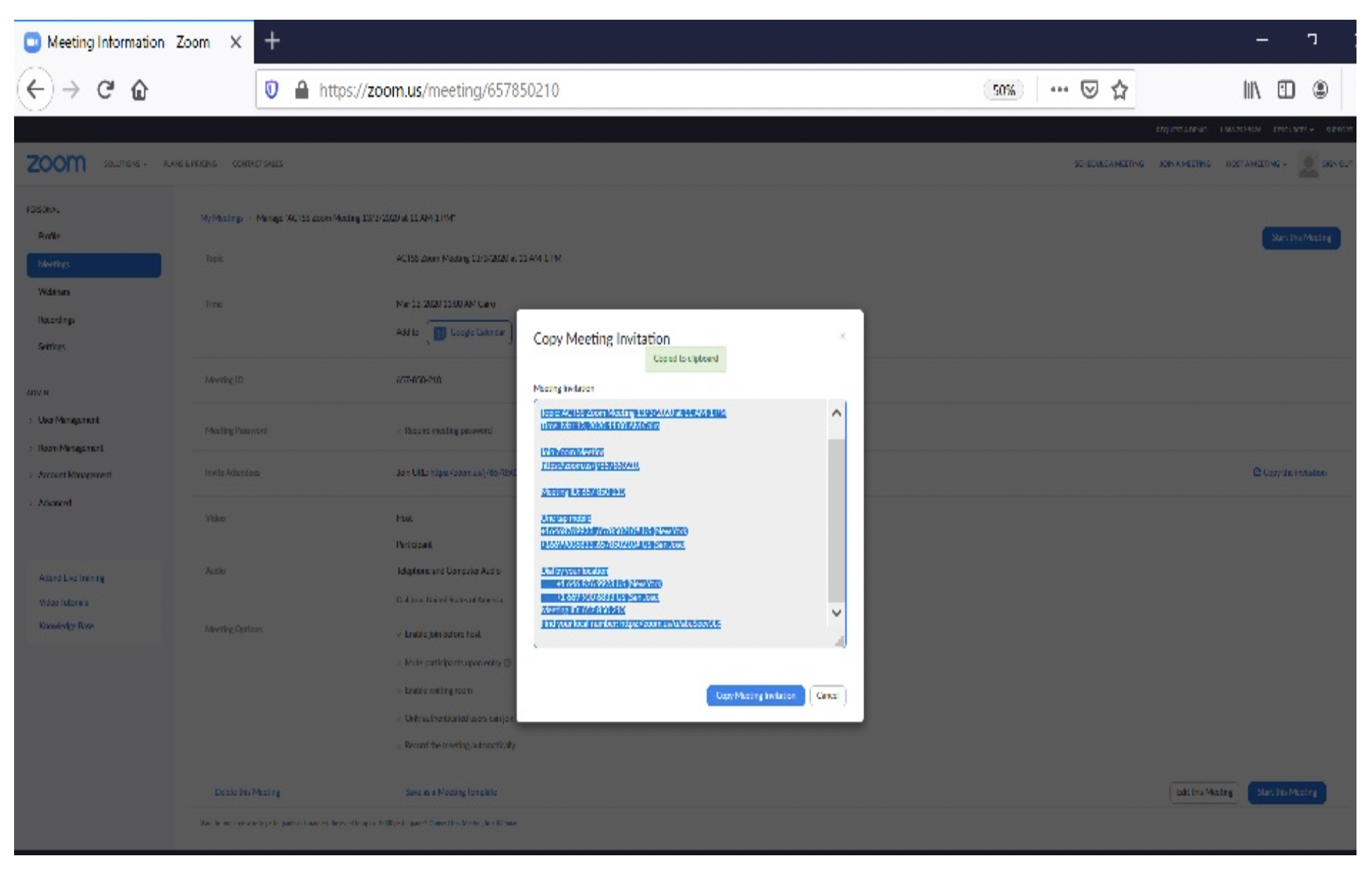Viewport: 1372px width, 875px height.
Task: Add meeting to Google Calendar
Action: pos(470,333)
